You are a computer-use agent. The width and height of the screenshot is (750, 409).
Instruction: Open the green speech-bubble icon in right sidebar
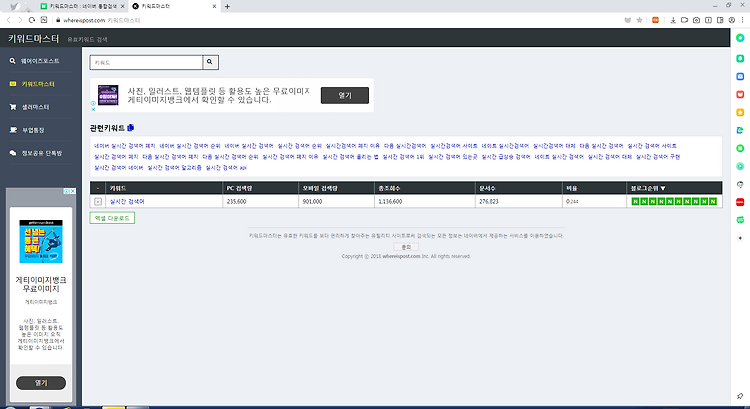coord(740,220)
